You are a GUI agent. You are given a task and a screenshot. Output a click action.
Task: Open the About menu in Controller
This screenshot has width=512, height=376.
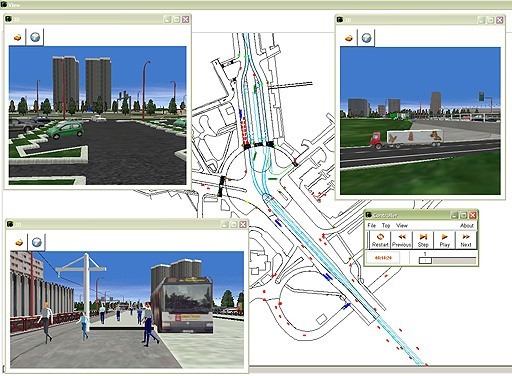pos(467,226)
